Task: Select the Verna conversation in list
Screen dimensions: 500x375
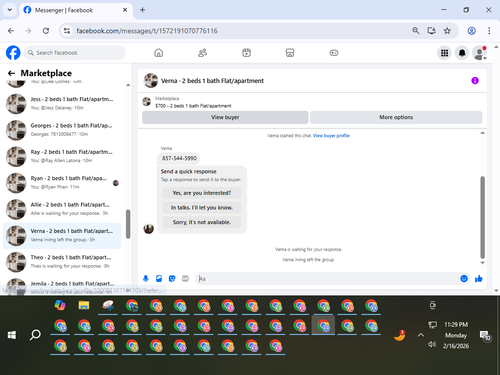Action: (62, 235)
